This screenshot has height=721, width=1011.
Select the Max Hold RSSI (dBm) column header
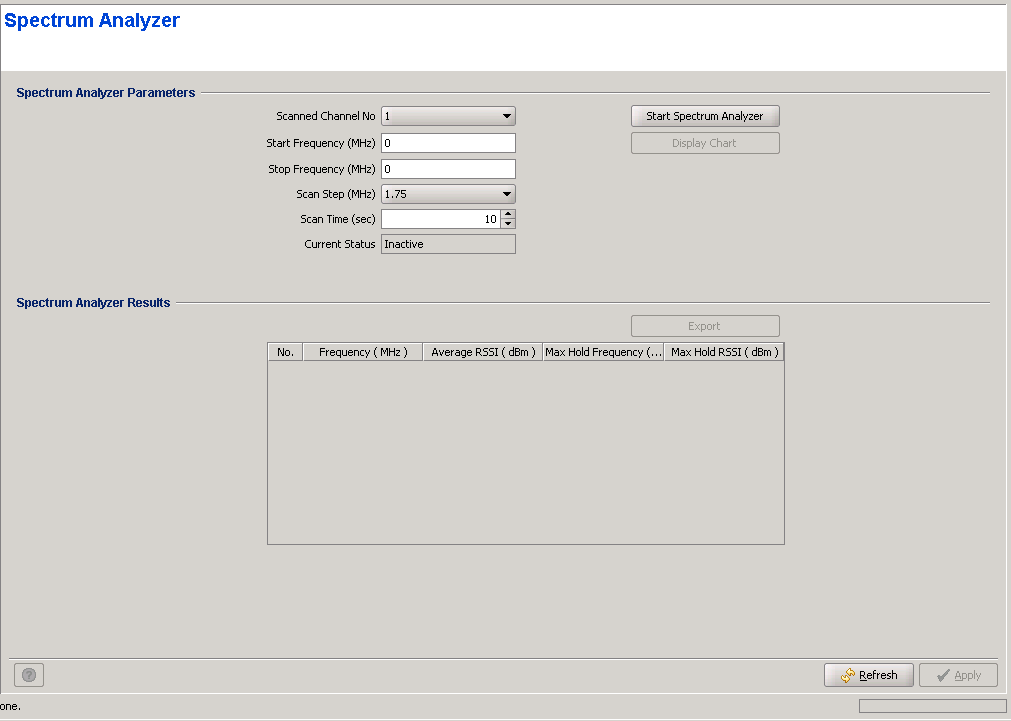[724, 352]
